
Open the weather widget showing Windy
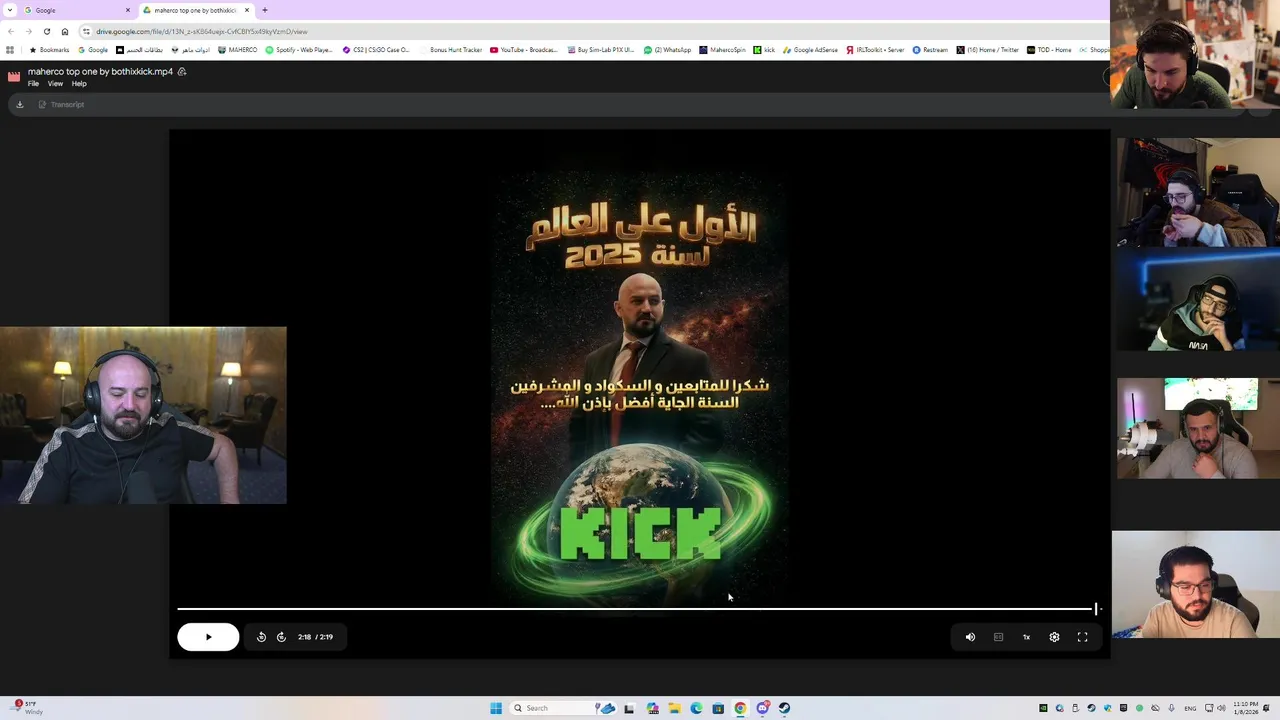(28, 708)
